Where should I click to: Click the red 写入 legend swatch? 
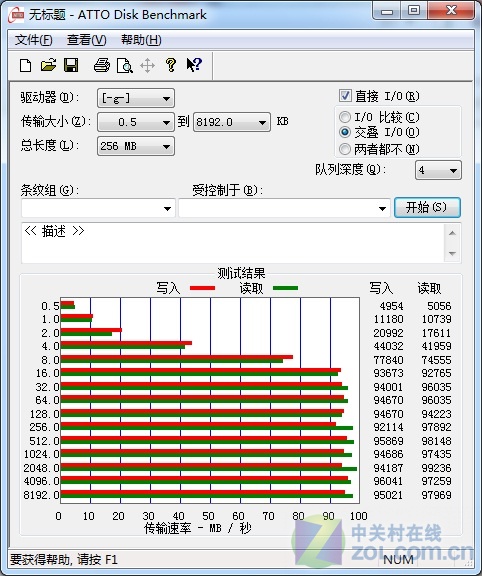[202, 288]
